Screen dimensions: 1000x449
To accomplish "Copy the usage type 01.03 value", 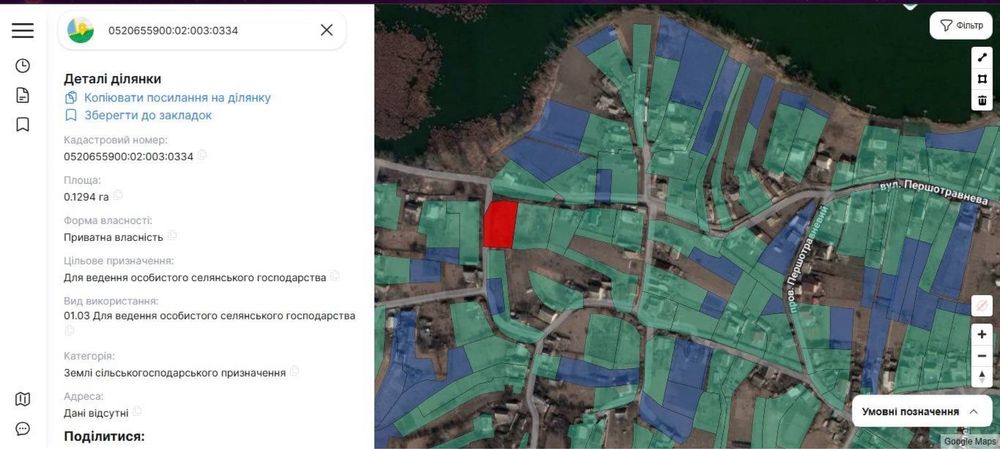I will click(70, 330).
